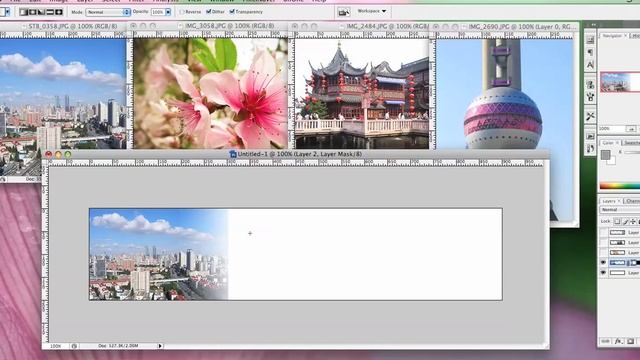
Task: Click the Go to Bridge icon
Action: point(344,12)
